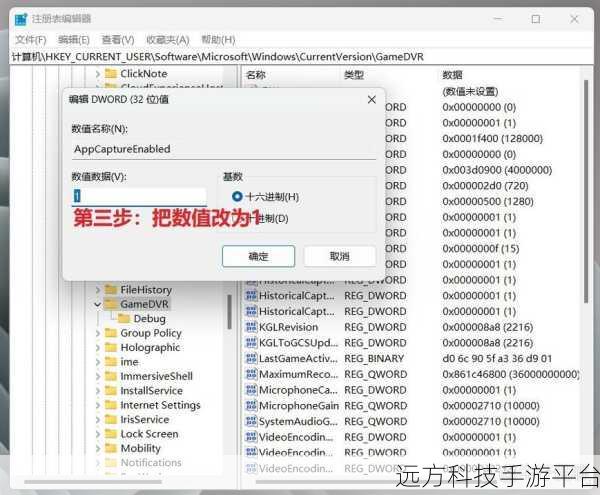Select the data cell 0x000002d0 (720)
Image resolution: width=600 pixels, height=495 pixels.
pos(485,186)
